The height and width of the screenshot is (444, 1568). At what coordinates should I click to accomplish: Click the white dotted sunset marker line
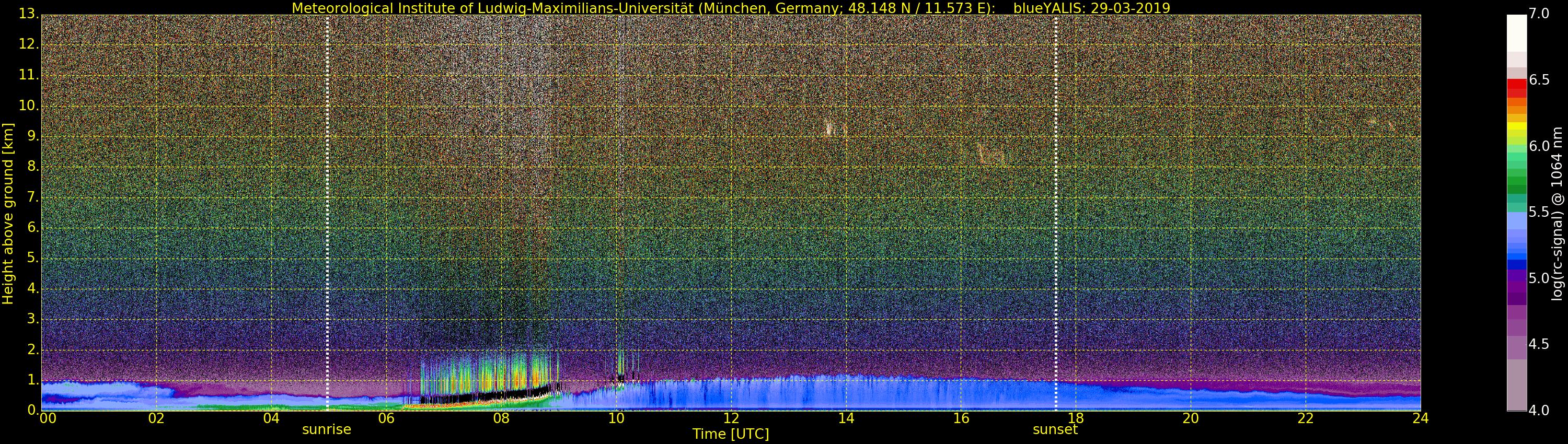click(x=1055, y=213)
